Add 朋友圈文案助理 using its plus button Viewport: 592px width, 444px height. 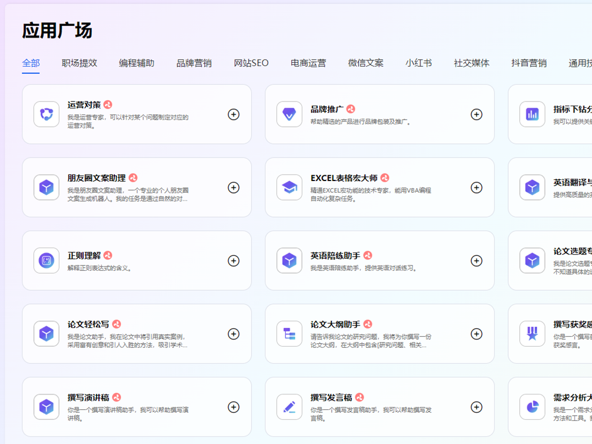(x=234, y=188)
